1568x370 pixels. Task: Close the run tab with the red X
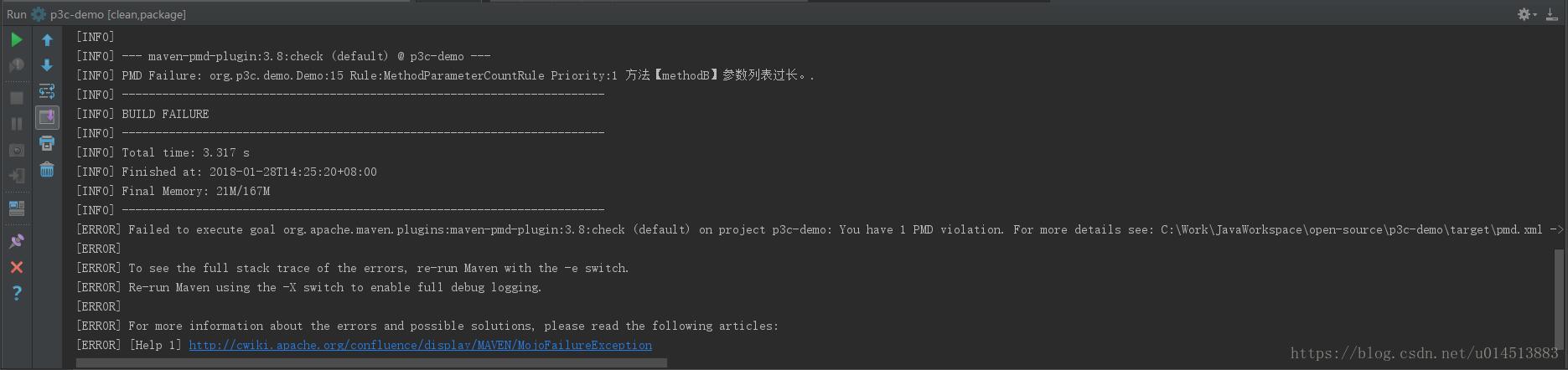click(16, 267)
